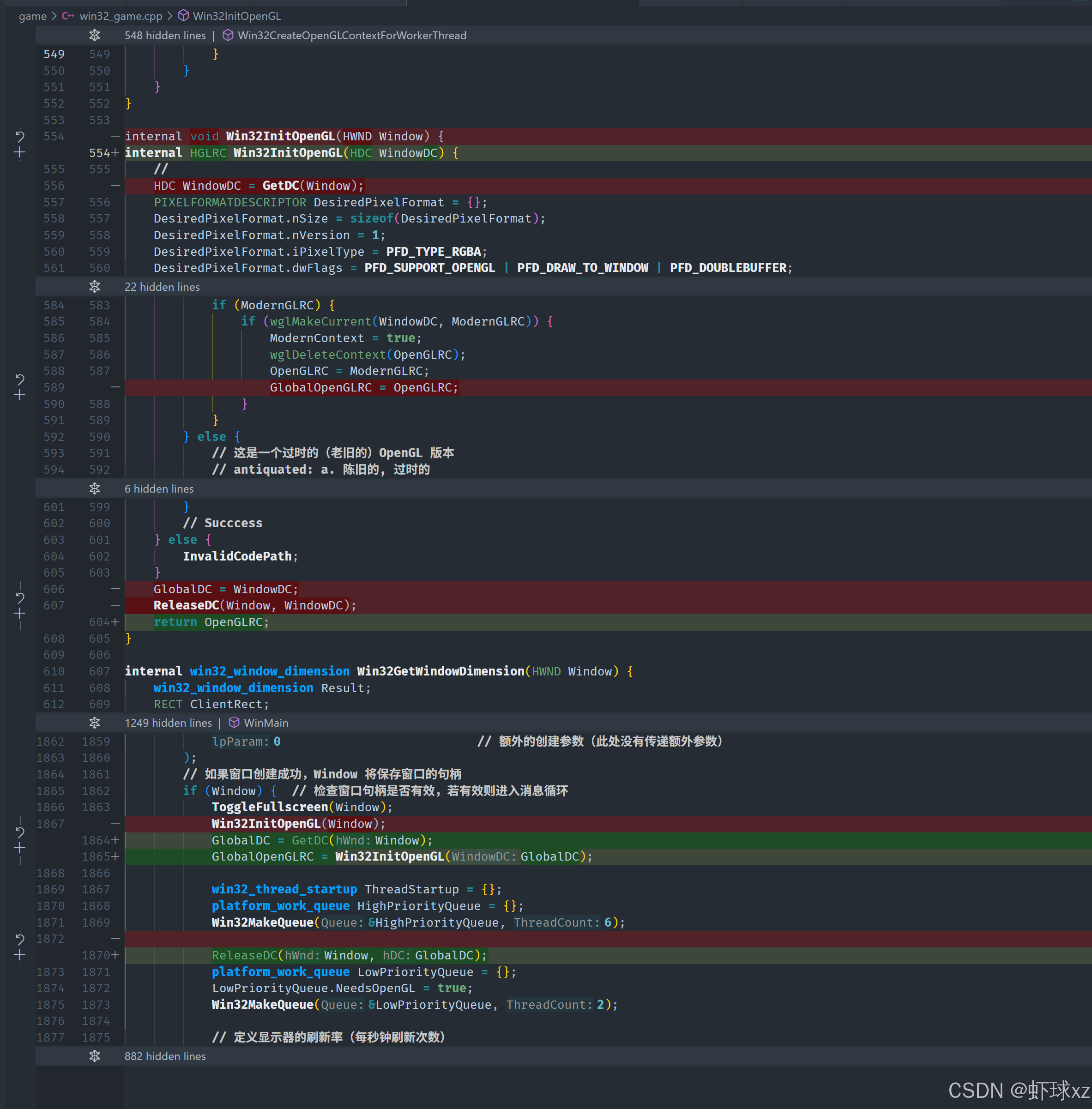Stage the GetDC hunk at lines 1864-1865
The height and width of the screenshot is (1109, 1092).
click(19, 848)
